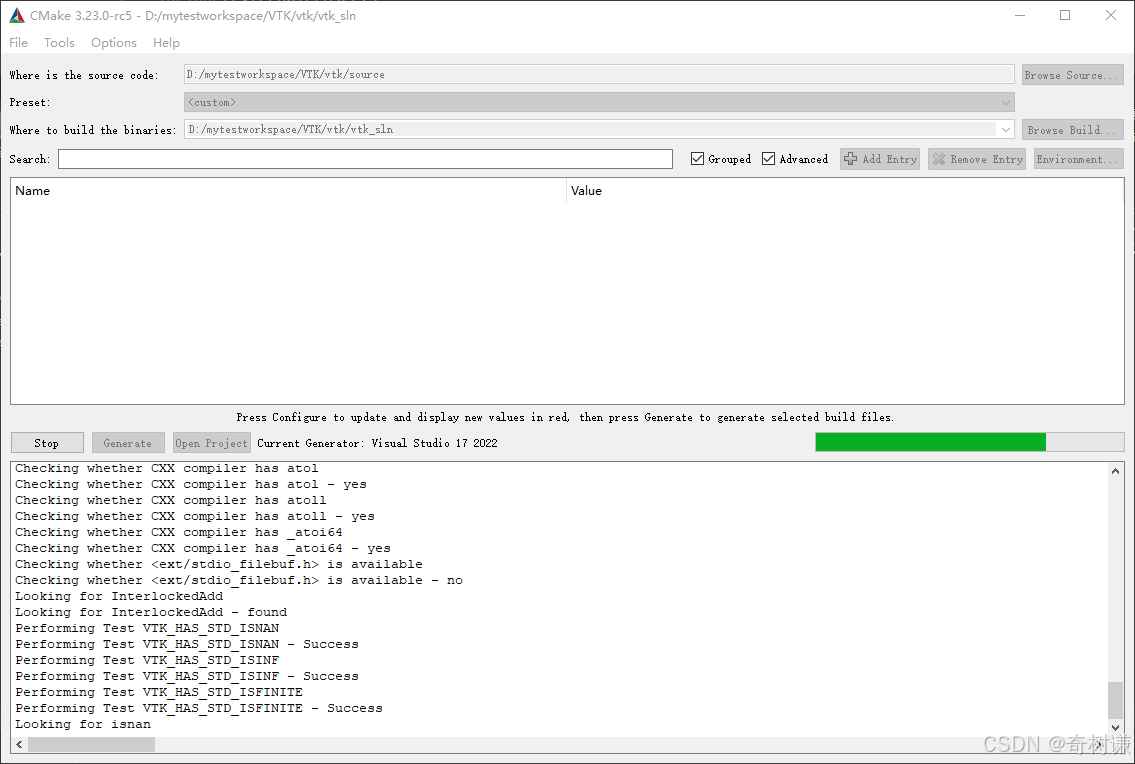Click the Open Project button
Image resolution: width=1135 pixels, height=764 pixels.
pyautogui.click(x=212, y=442)
